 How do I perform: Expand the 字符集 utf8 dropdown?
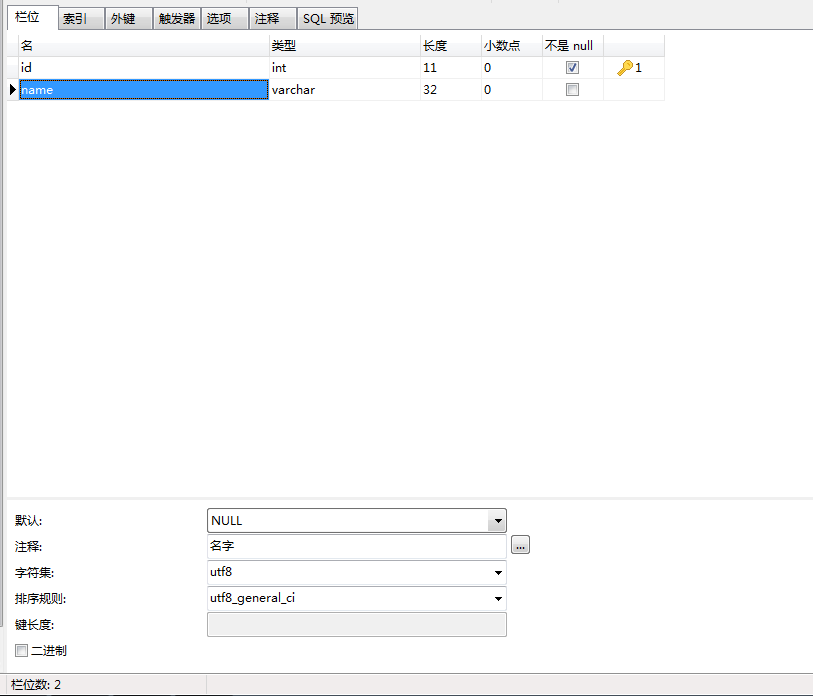coord(498,573)
